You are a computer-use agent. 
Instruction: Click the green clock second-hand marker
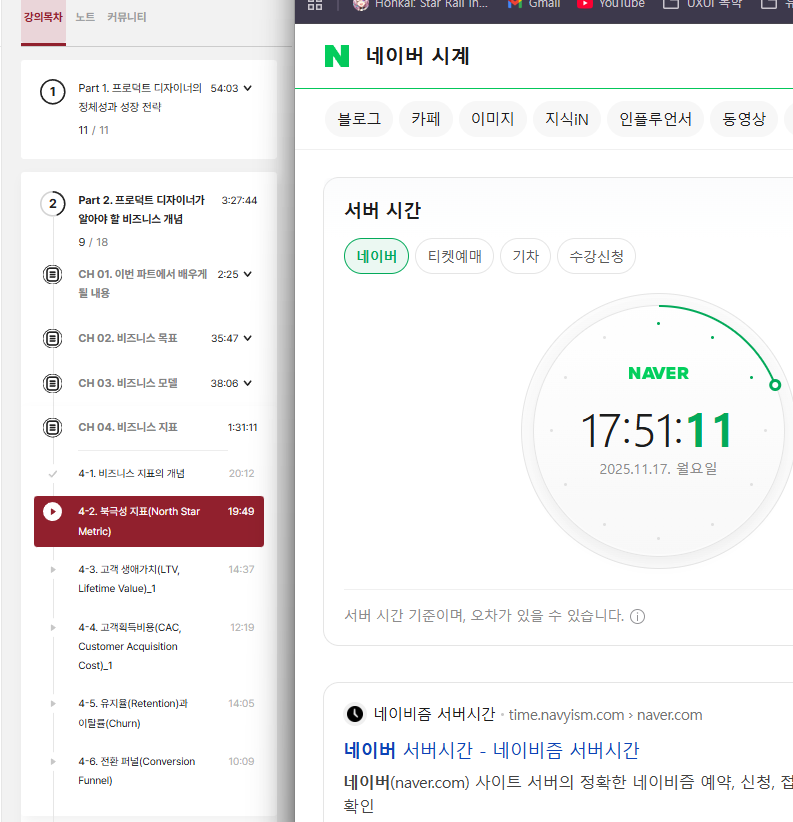(775, 385)
